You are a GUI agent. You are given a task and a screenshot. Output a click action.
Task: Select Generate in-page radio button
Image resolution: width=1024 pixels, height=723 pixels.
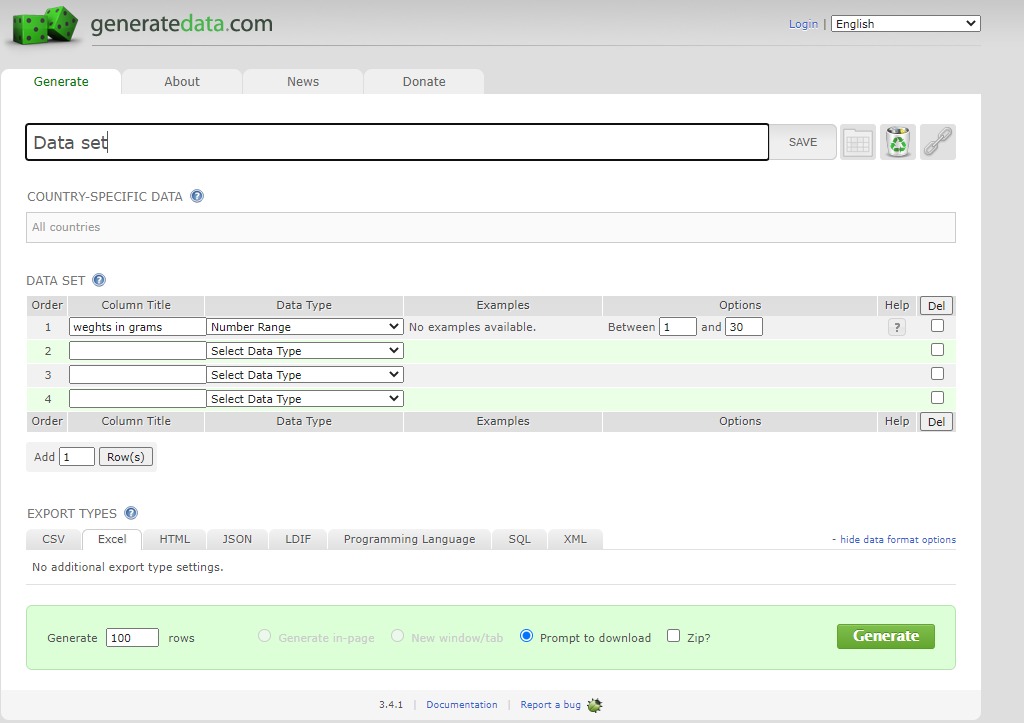(264, 635)
